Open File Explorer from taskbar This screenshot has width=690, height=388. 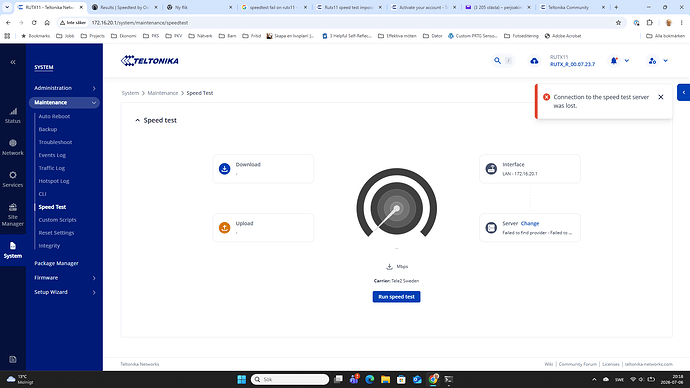click(385, 379)
